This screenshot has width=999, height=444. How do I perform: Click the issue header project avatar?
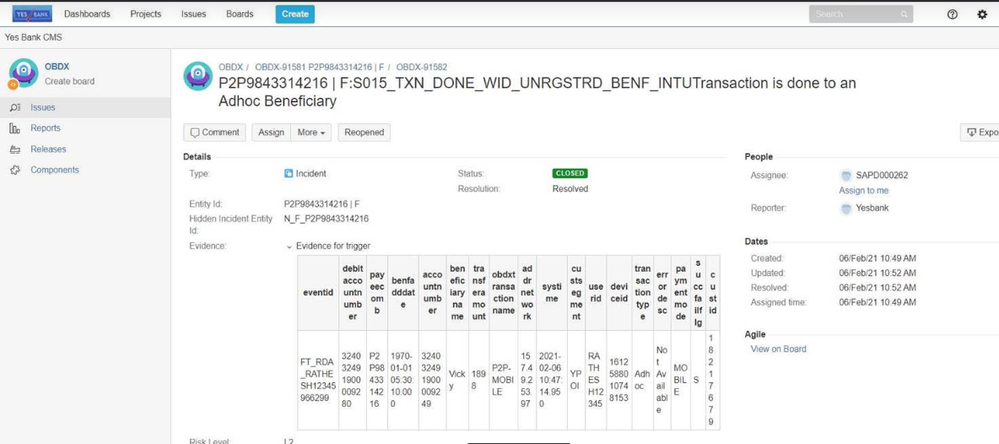click(198, 76)
